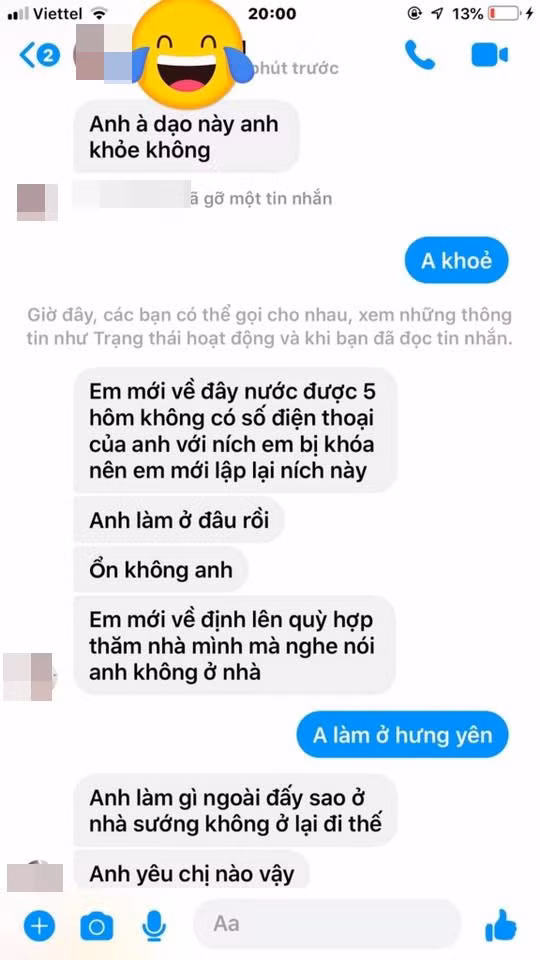Image resolution: width=540 pixels, height=960 pixels.
Task: Tap the back arrow with unread badge
Action: (x=40, y=56)
